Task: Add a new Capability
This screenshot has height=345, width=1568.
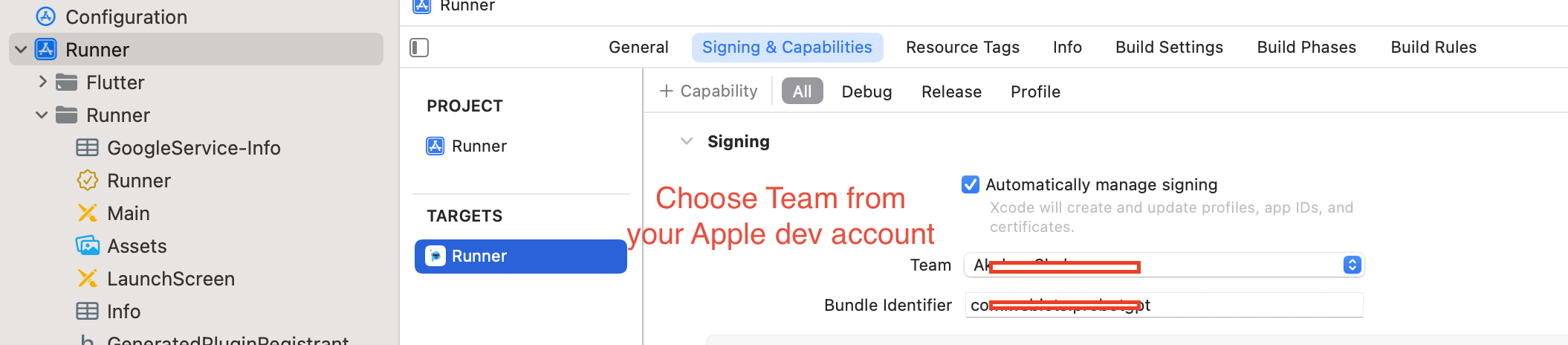Action: [708, 91]
